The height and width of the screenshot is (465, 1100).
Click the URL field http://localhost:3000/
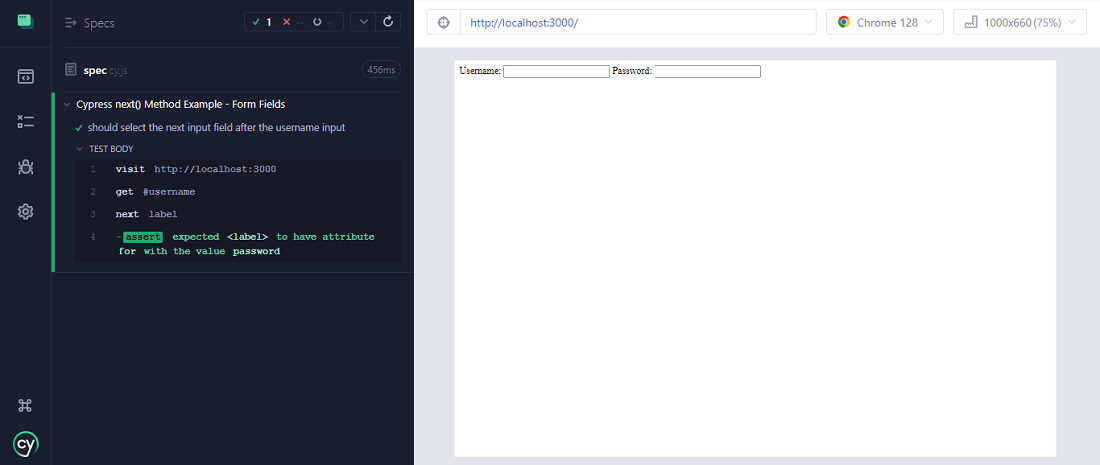click(638, 22)
